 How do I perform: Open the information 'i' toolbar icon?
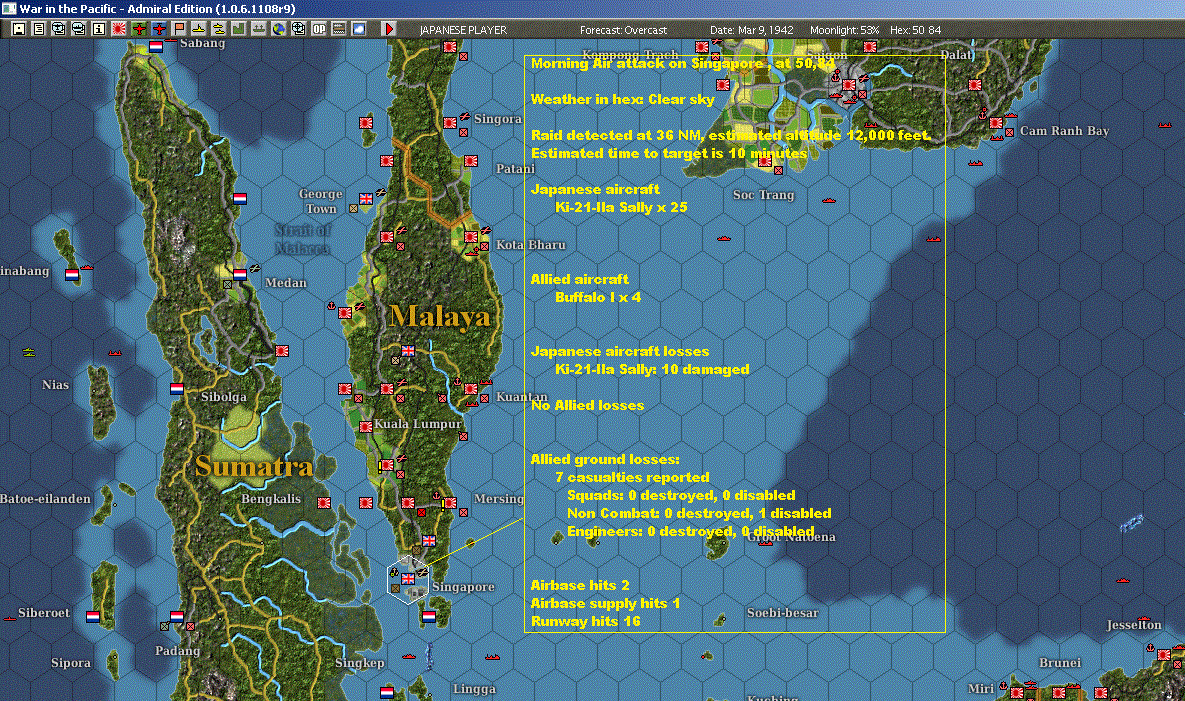tap(99, 29)
